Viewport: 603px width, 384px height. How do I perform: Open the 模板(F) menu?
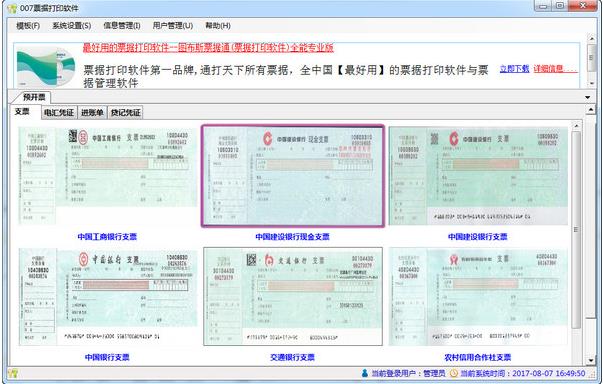[x=28, y=26]
